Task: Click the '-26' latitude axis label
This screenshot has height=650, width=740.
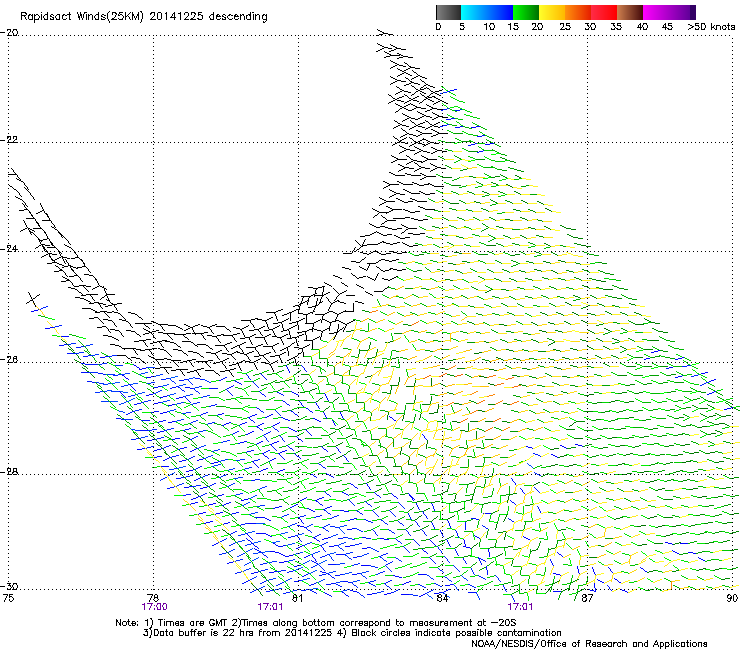Action: (x=9, y=360)
